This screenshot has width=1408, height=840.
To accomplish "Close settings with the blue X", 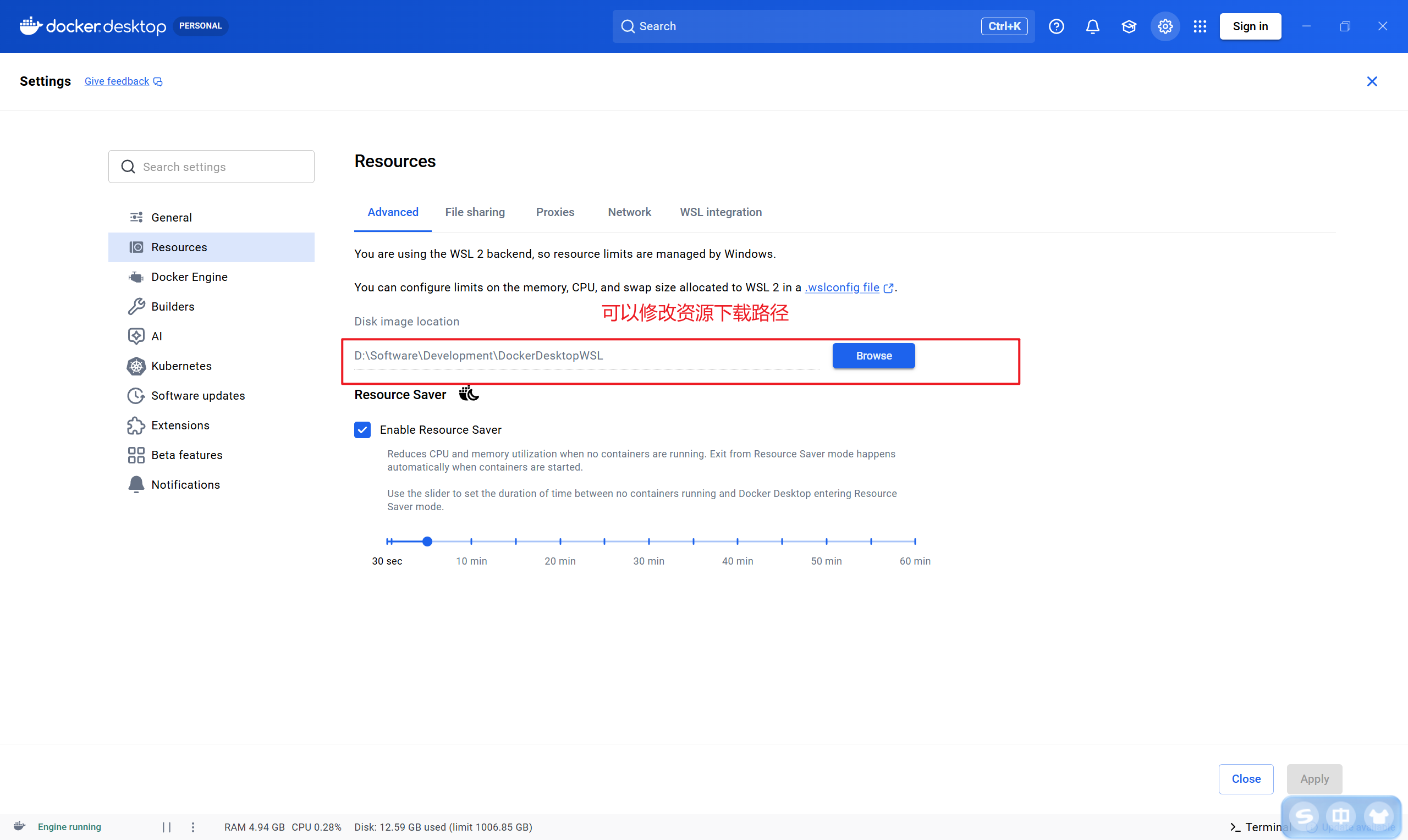I will [x=1372, y=81].
